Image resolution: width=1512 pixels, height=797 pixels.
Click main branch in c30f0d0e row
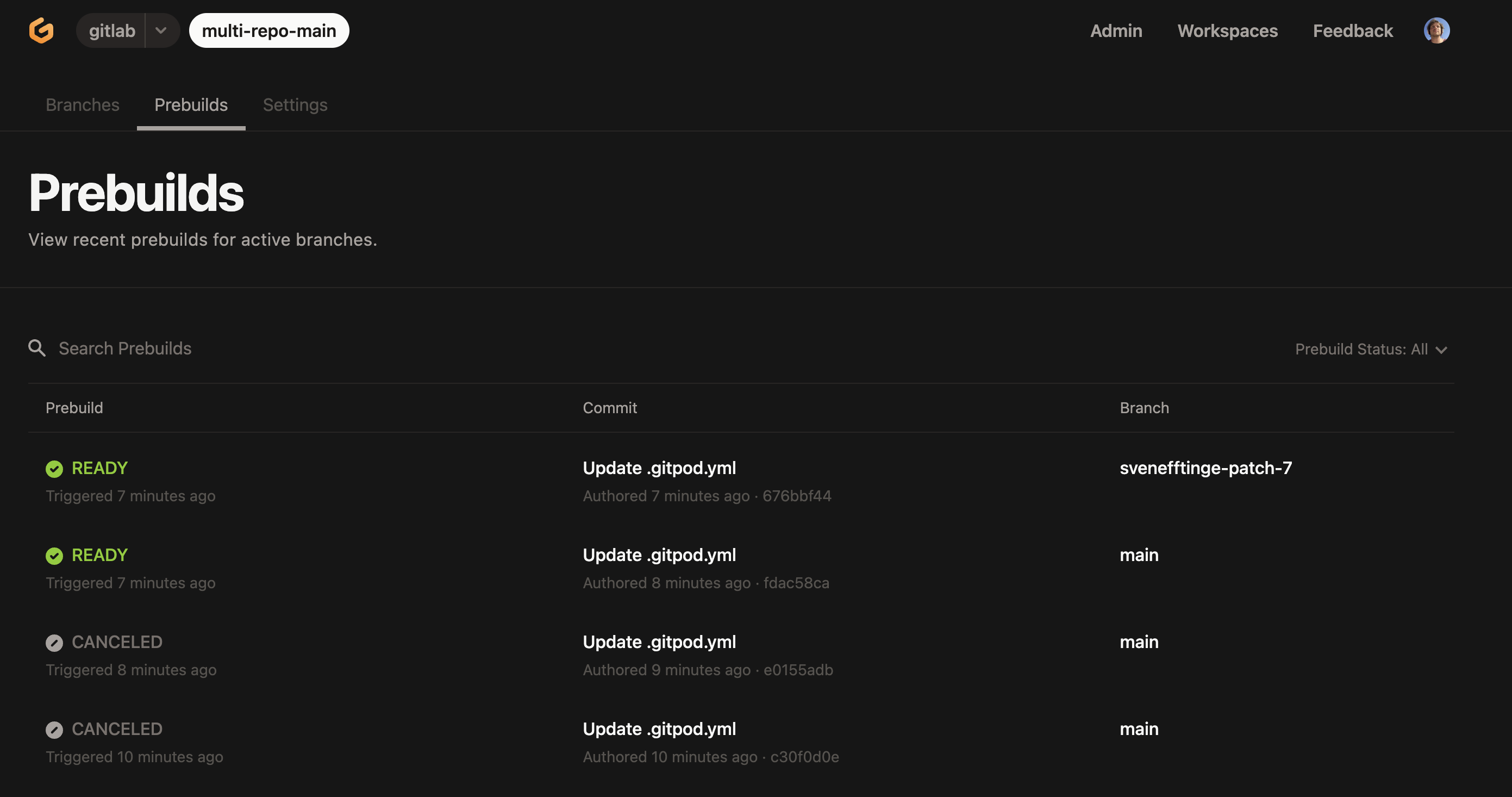pos(1139,729)
